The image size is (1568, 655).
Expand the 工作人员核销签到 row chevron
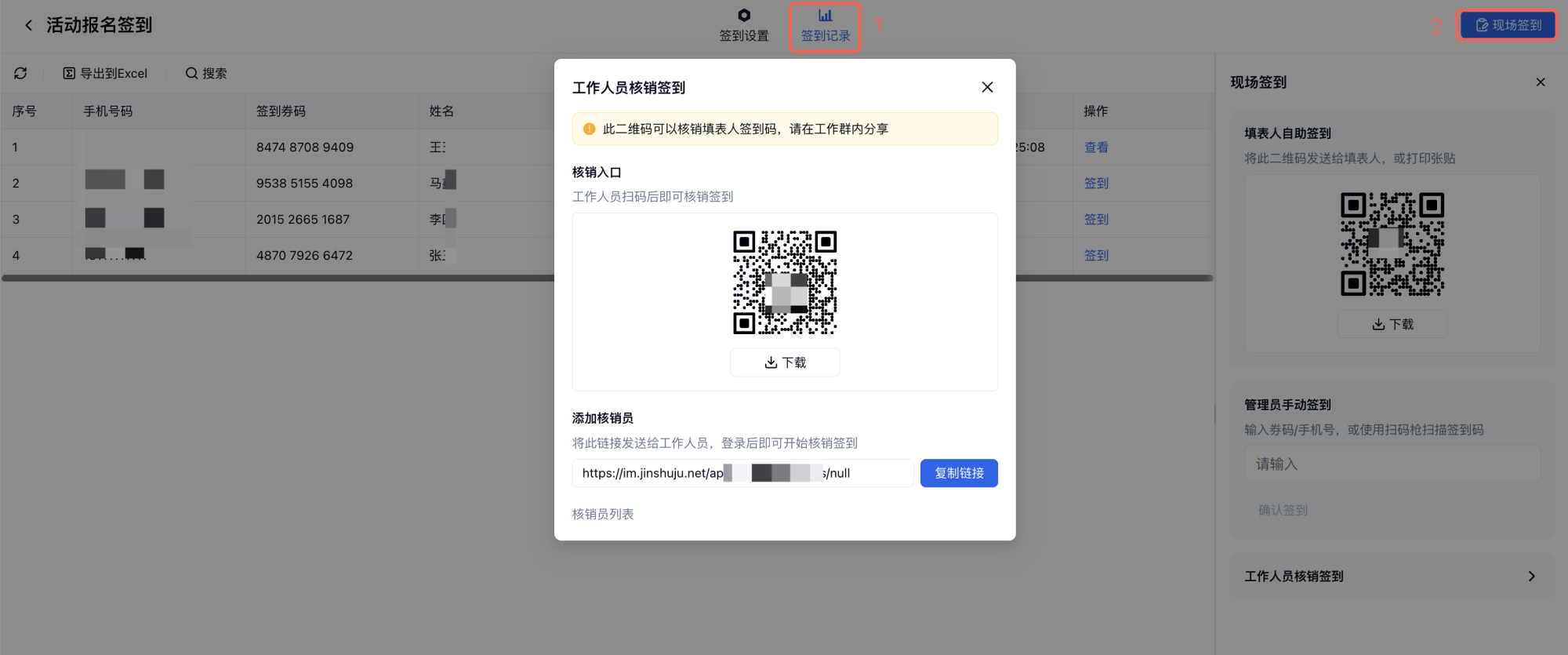[x=1531, y=576]
